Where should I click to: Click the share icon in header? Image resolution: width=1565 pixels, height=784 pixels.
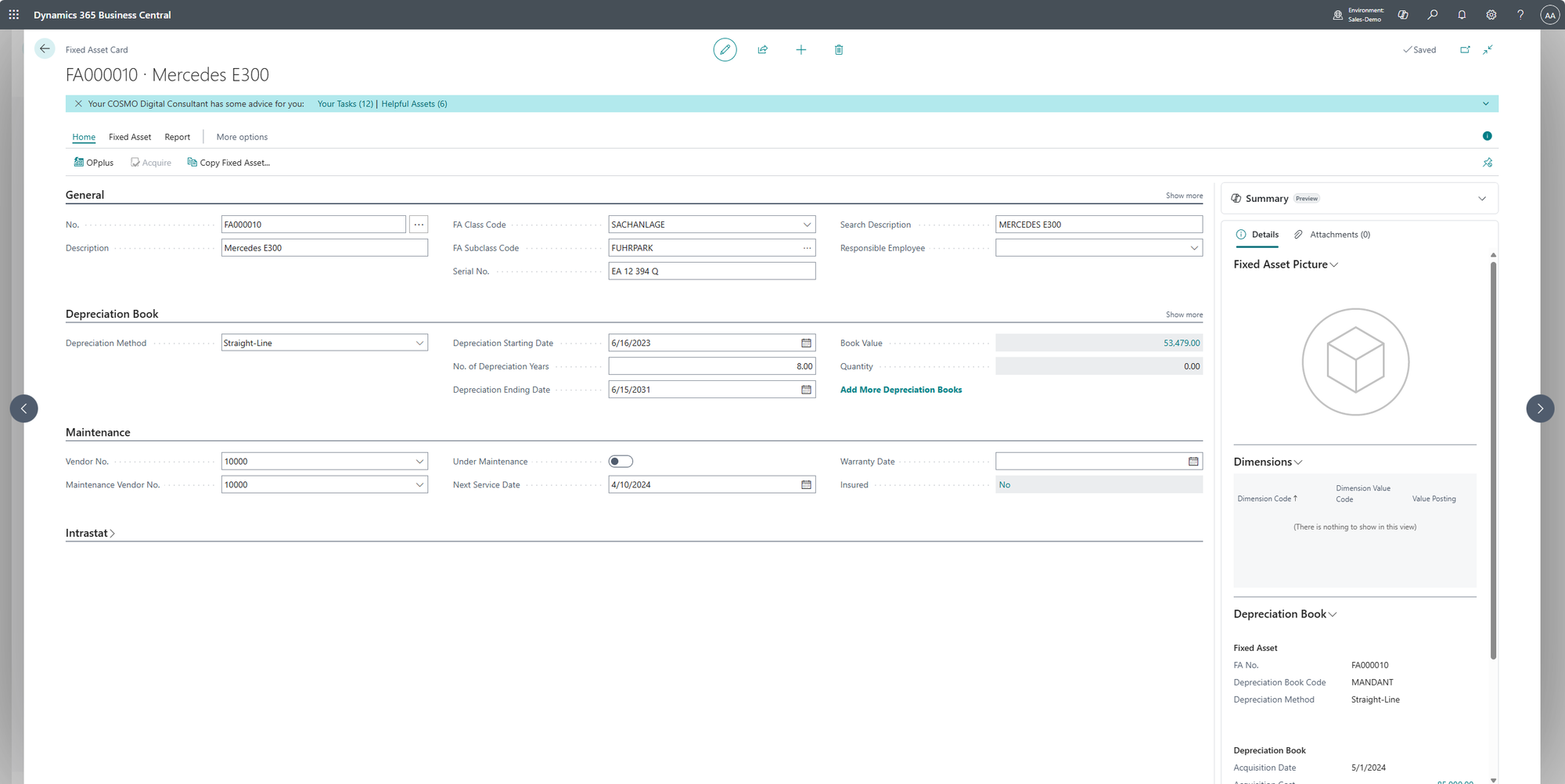tap(762, 50)
